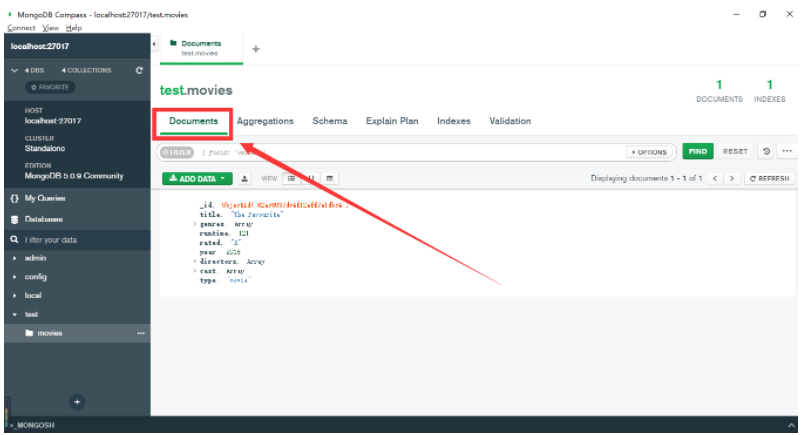Switch to the Aggregations tab

coord(265,121)
